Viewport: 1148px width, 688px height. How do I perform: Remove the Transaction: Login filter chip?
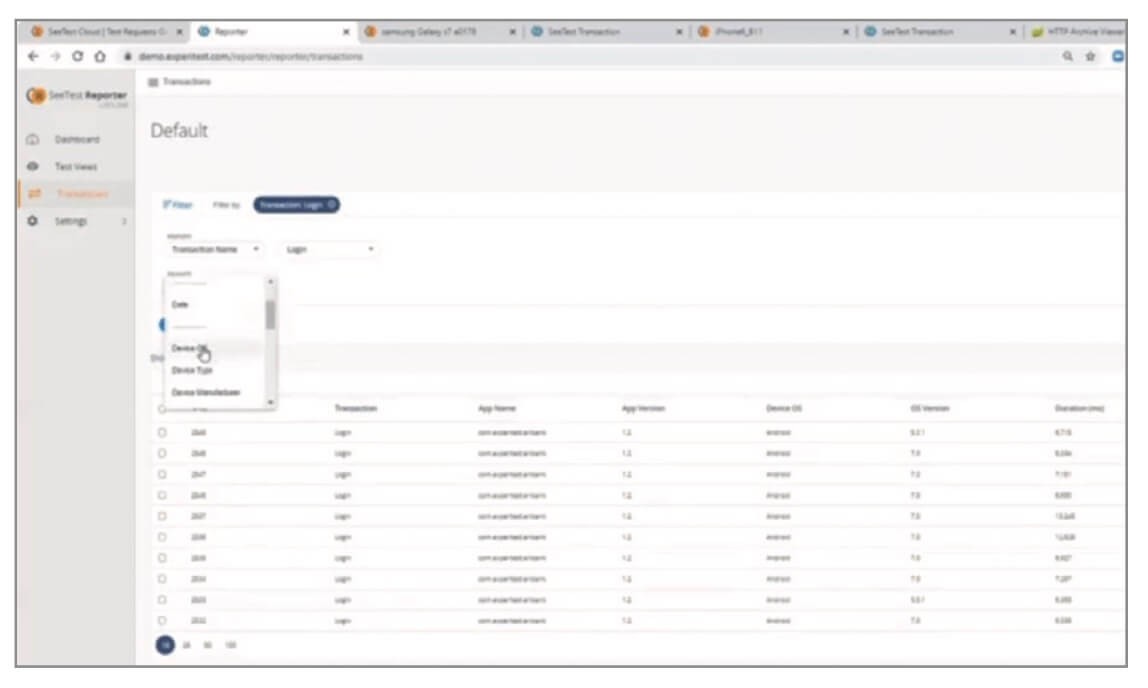(x=333, y=205)
